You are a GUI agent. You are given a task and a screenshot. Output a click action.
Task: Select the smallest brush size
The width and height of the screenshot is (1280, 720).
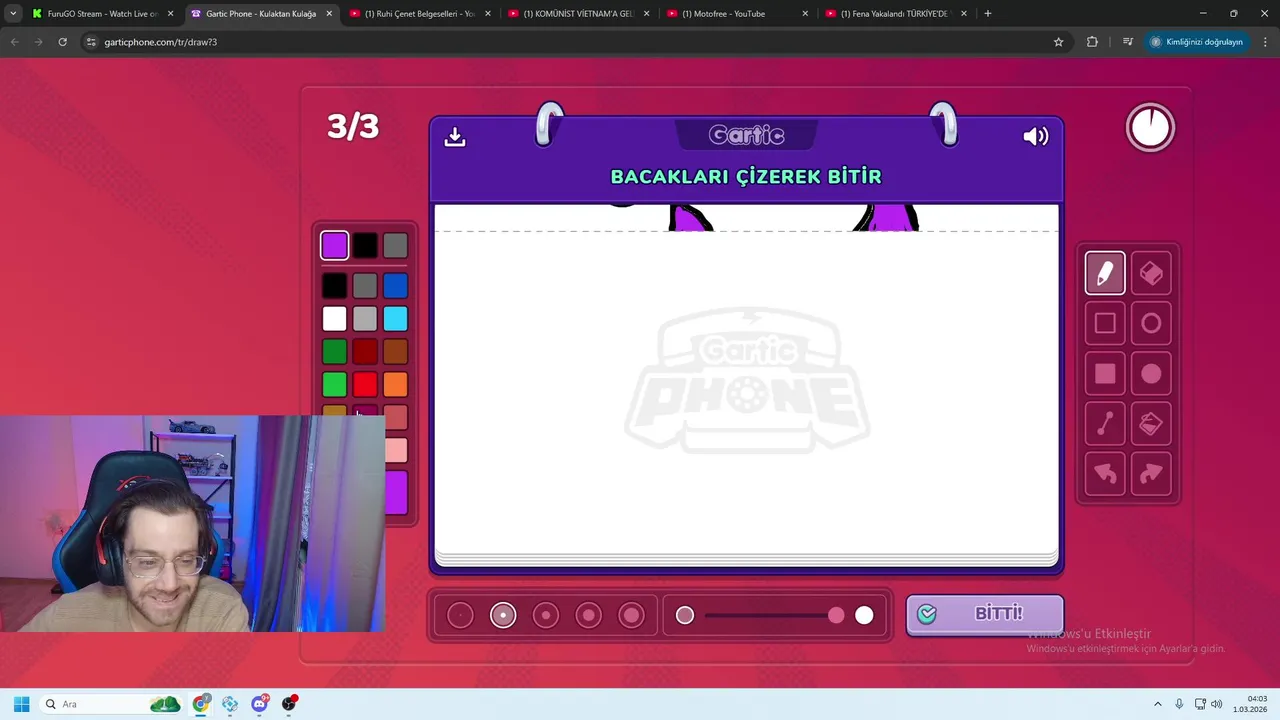pyautogui.click(x=460, y=615)
